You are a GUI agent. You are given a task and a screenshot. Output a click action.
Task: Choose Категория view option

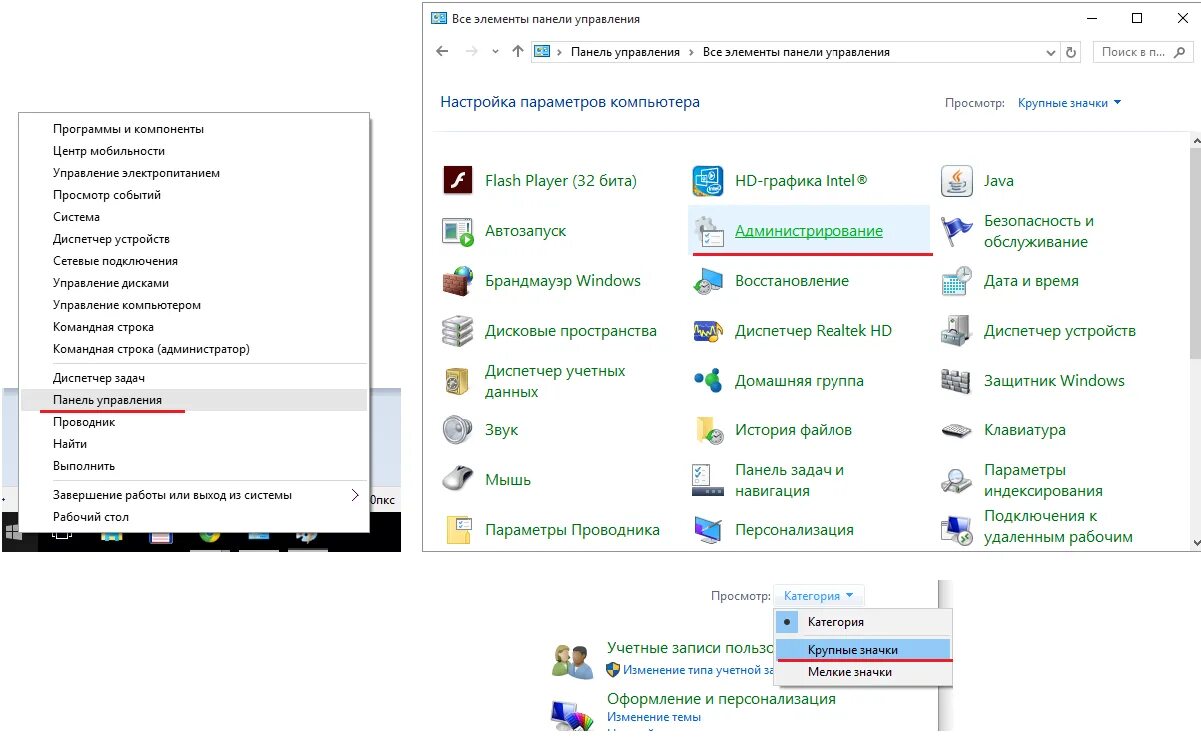(x=863, y=622)
